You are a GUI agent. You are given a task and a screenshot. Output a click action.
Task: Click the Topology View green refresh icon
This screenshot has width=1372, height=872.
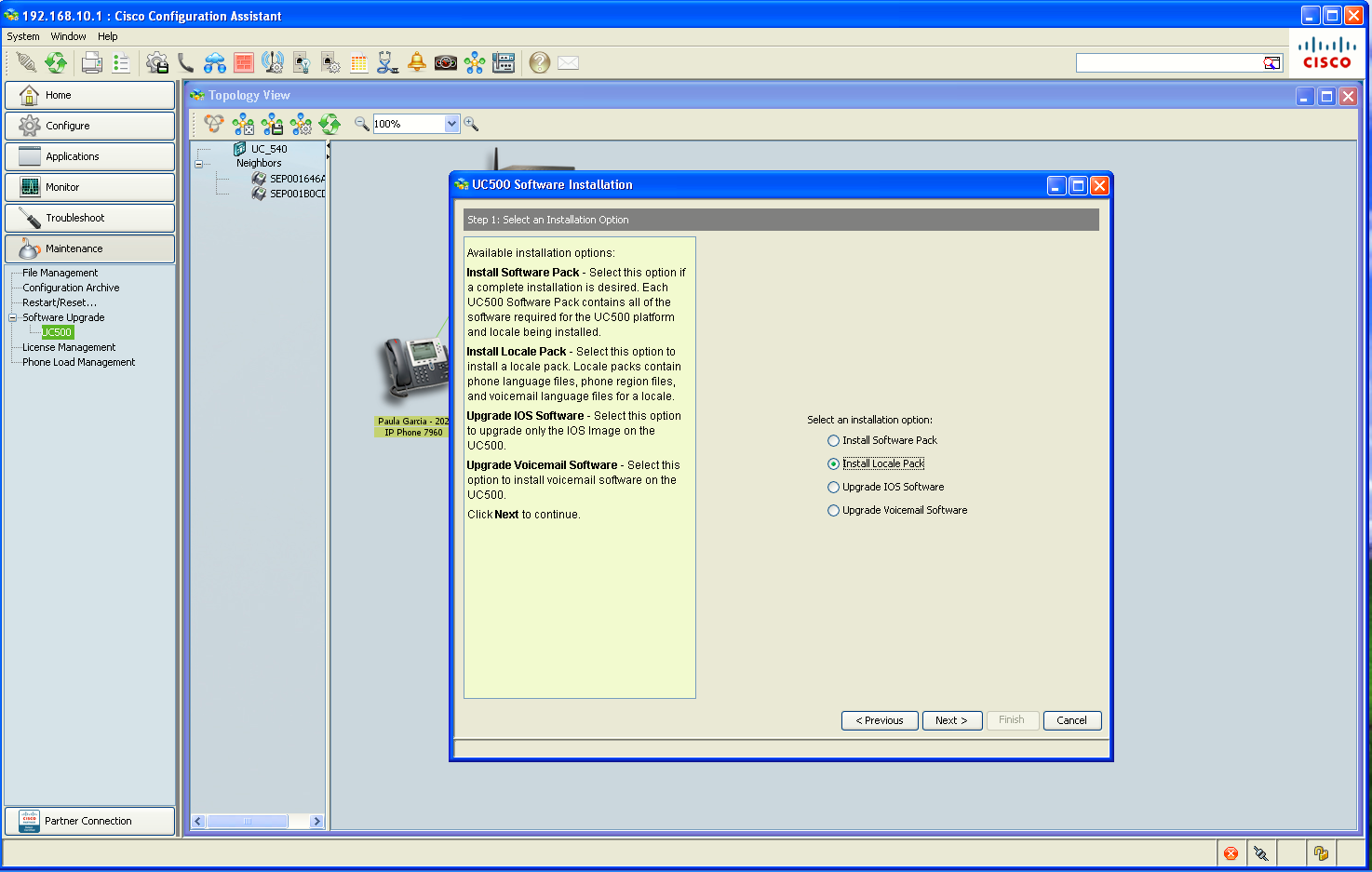[x=330, y=124]
